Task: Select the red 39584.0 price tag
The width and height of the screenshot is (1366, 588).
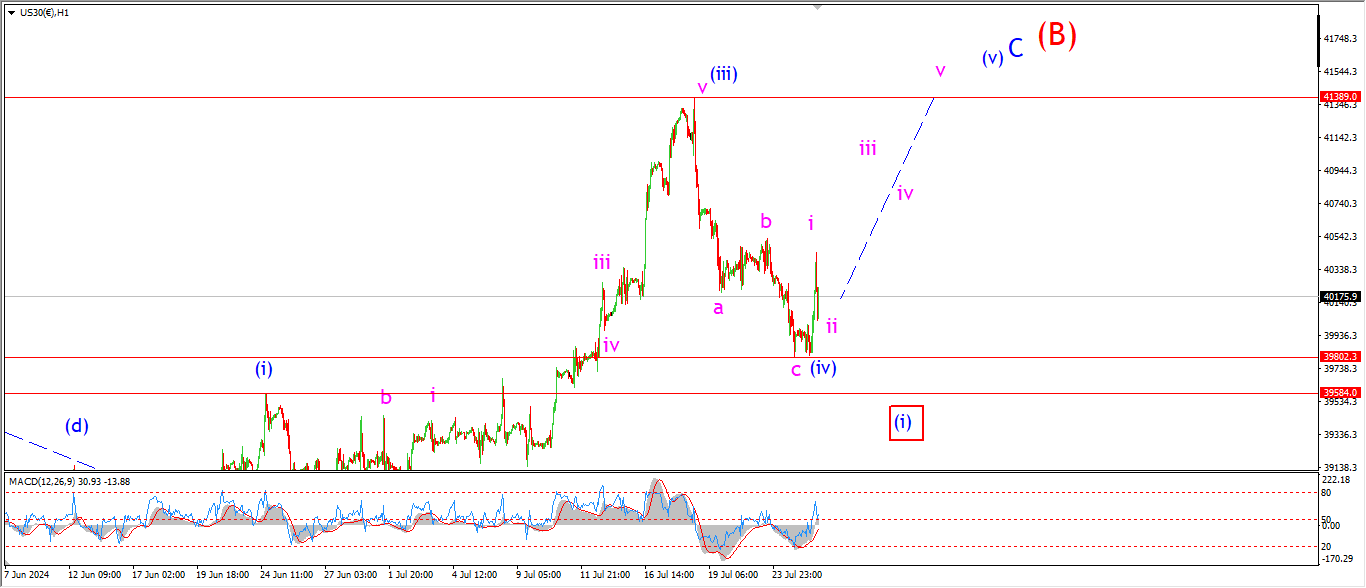Action: click(1341, 393)
